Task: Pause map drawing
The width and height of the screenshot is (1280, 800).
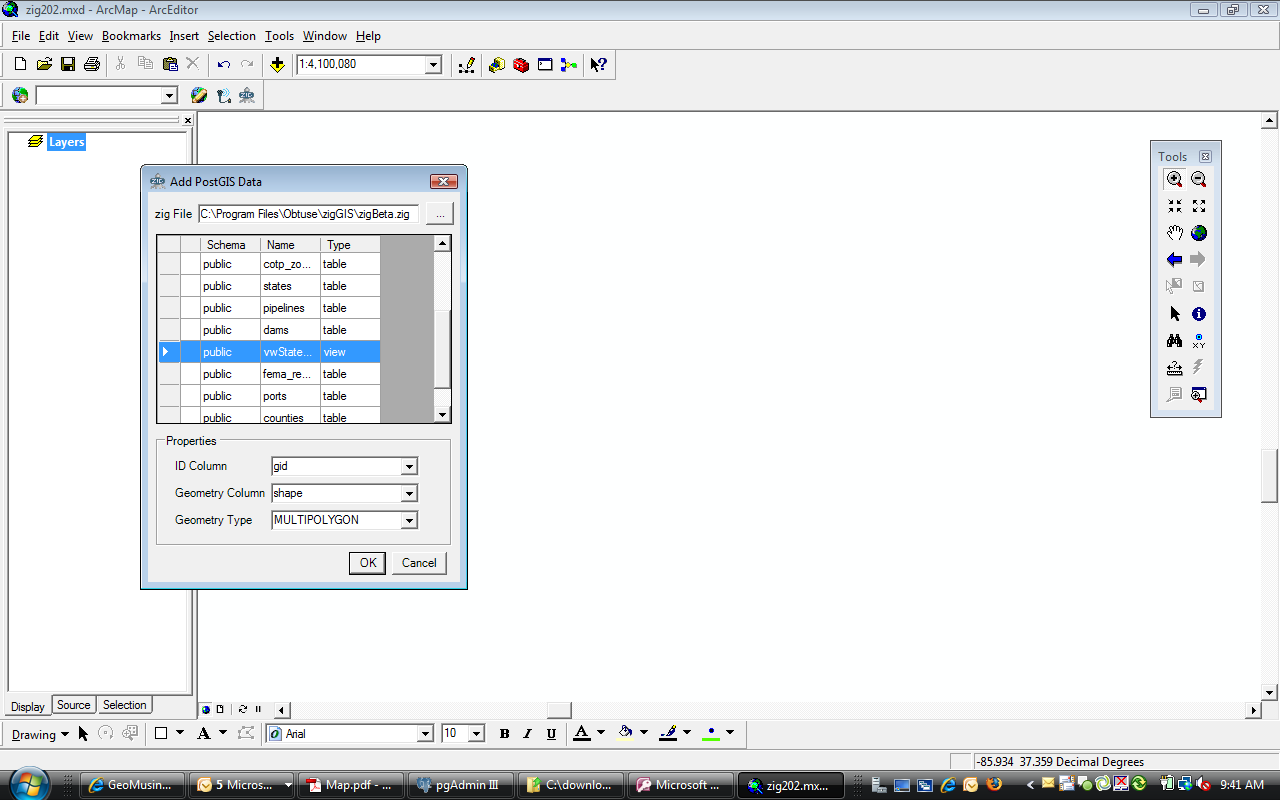Action: coord(258,709)
